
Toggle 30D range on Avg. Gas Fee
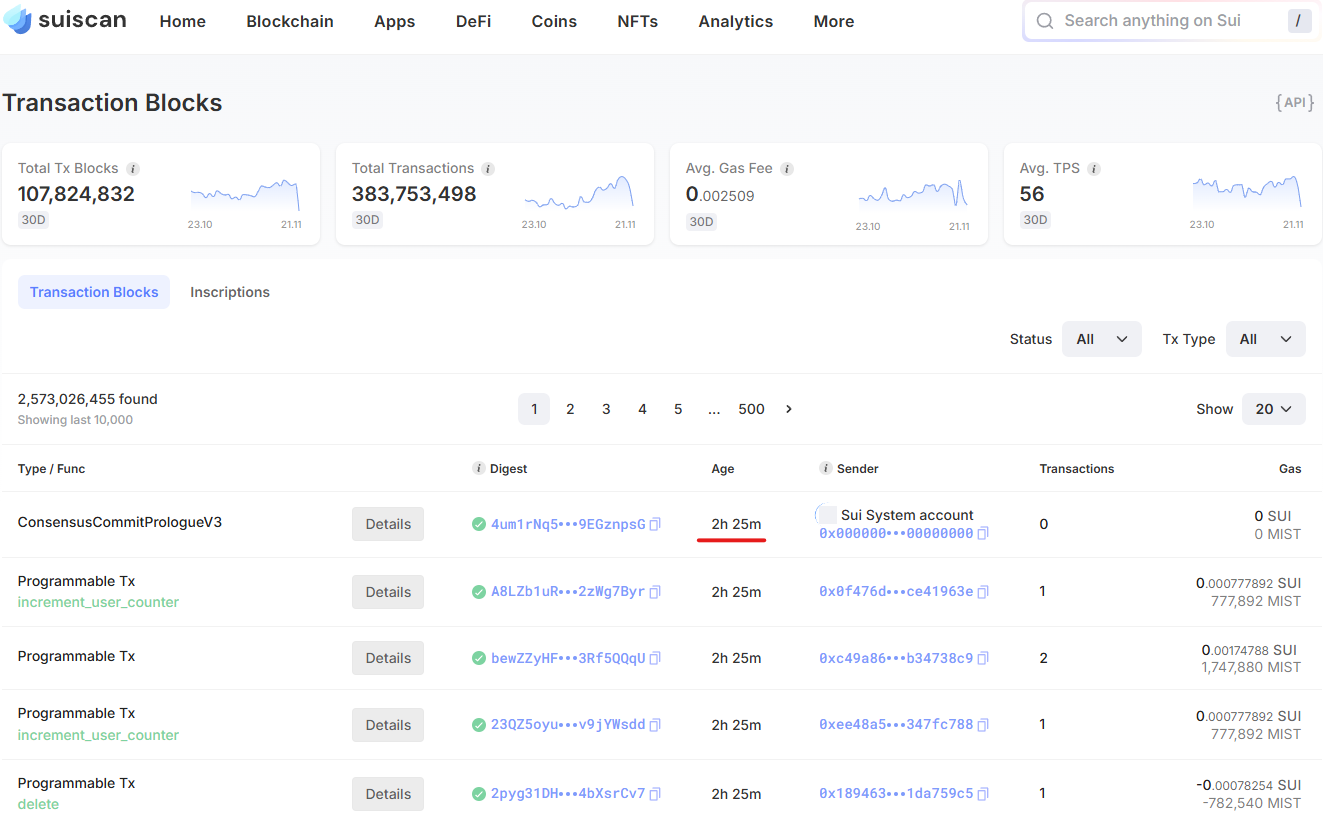point(701,220)
